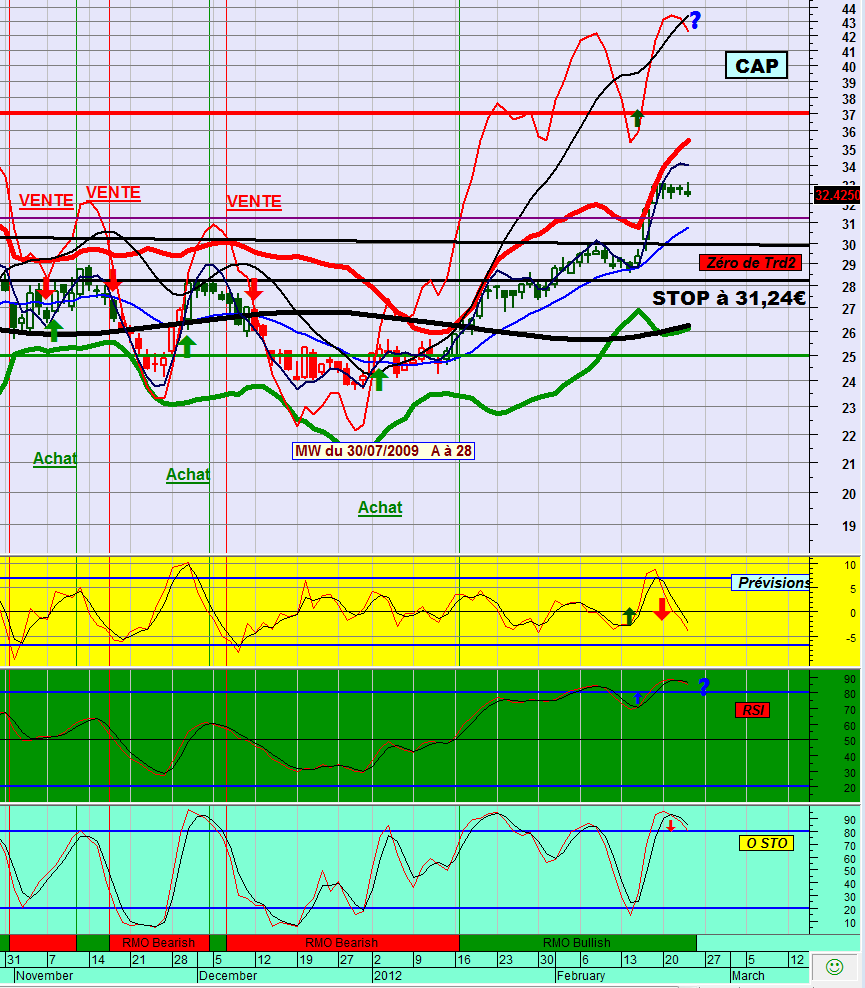Click the green up arrow in the Prévisions panel
Viewport: 865px width, 988px height.
[629, 616]
